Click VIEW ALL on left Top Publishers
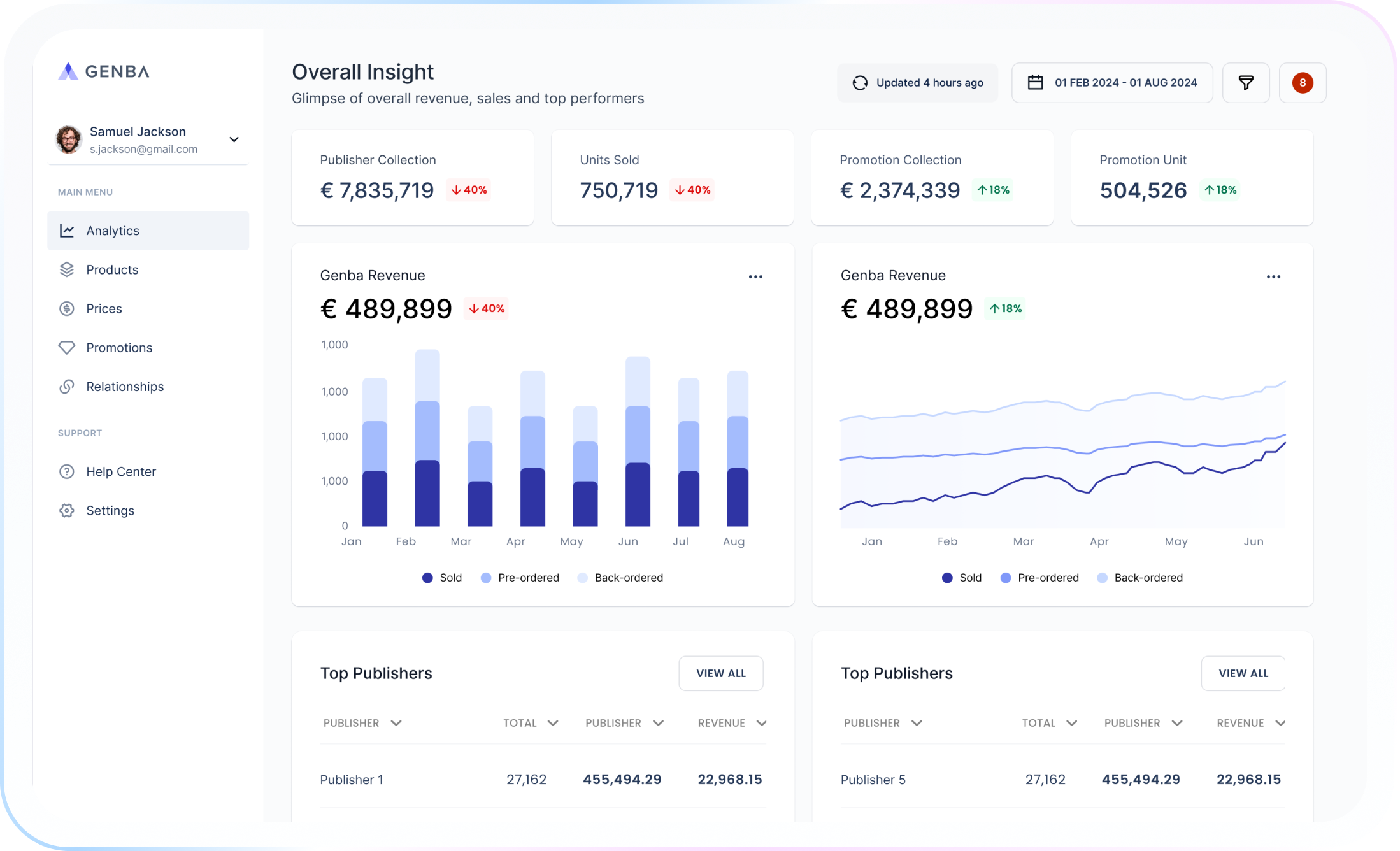The image size is (1400, 851). pyautogui.click(x=721, y=673)
